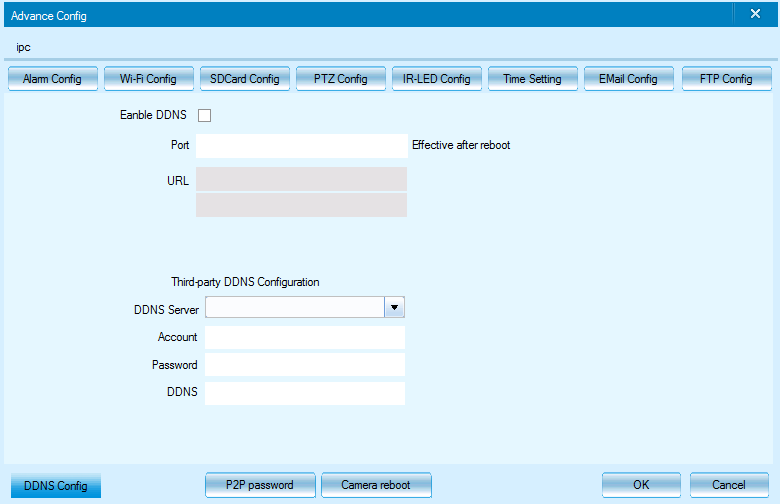Click the 'Effective after reboot' text
The image size is (780, 504).
coord(461,145)
